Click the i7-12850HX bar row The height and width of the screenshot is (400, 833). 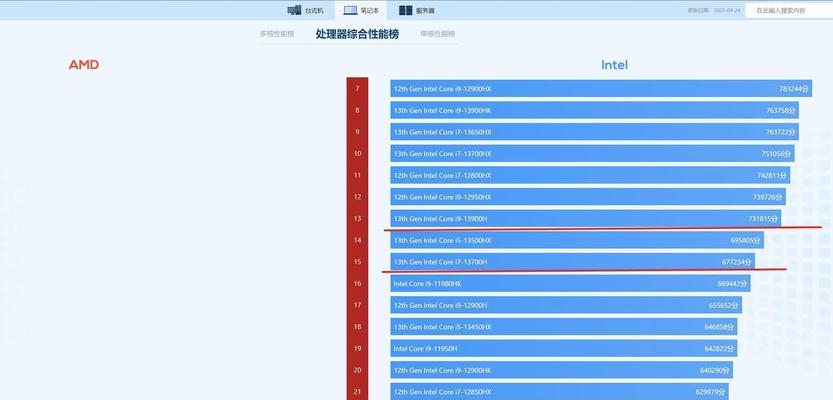coord(559,392)
